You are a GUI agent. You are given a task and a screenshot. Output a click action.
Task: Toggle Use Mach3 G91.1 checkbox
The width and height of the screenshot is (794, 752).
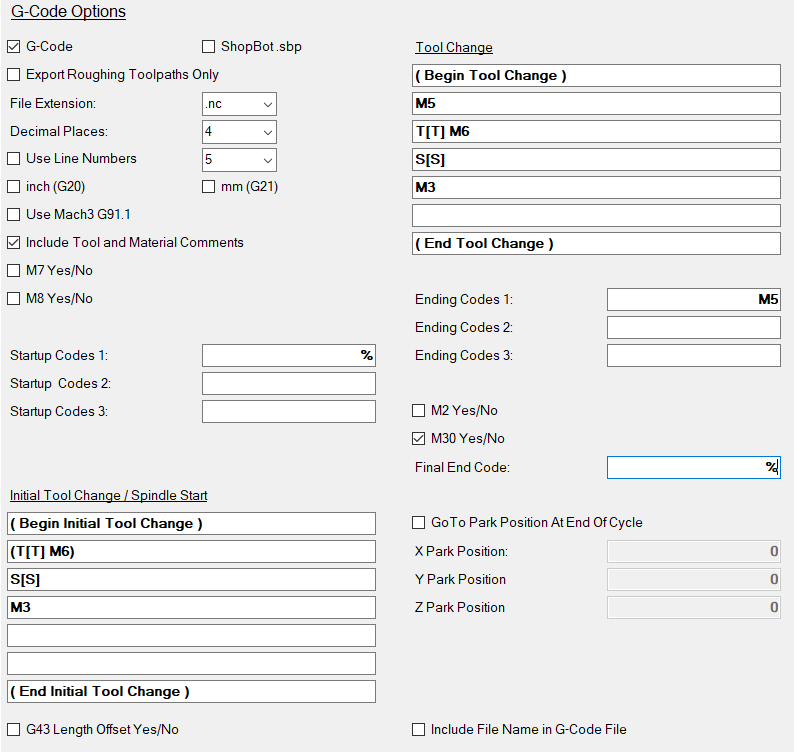[14, 214]
